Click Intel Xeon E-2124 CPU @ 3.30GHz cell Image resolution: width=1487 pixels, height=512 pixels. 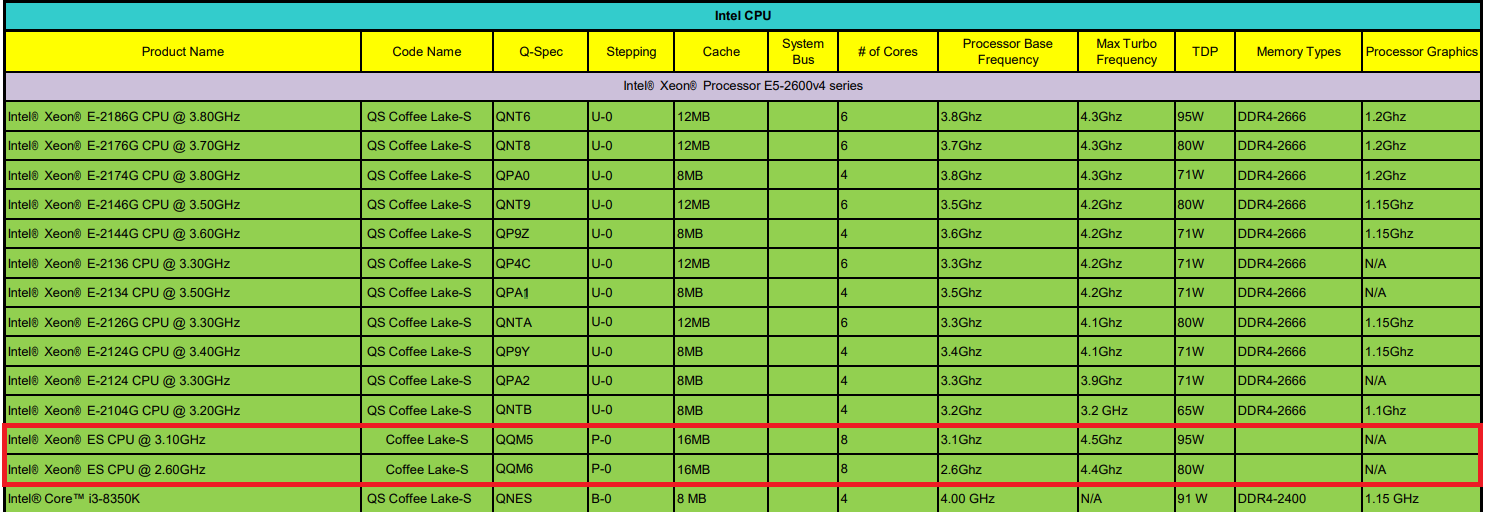click(183, 380)
